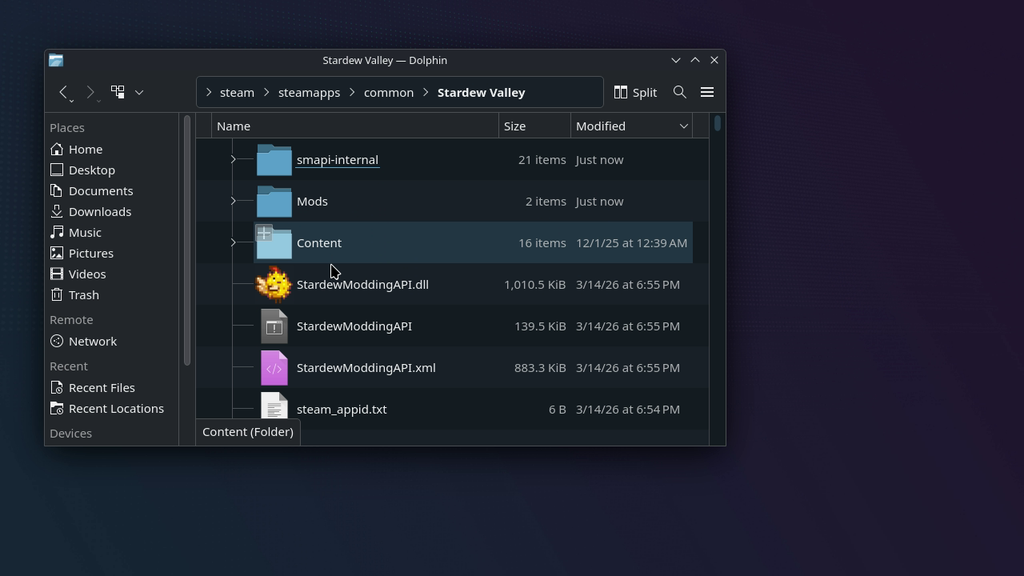Click Stardew Valley breadcrumb segment
This screenshot has width=1024, height=576.
tap(481, 93)
